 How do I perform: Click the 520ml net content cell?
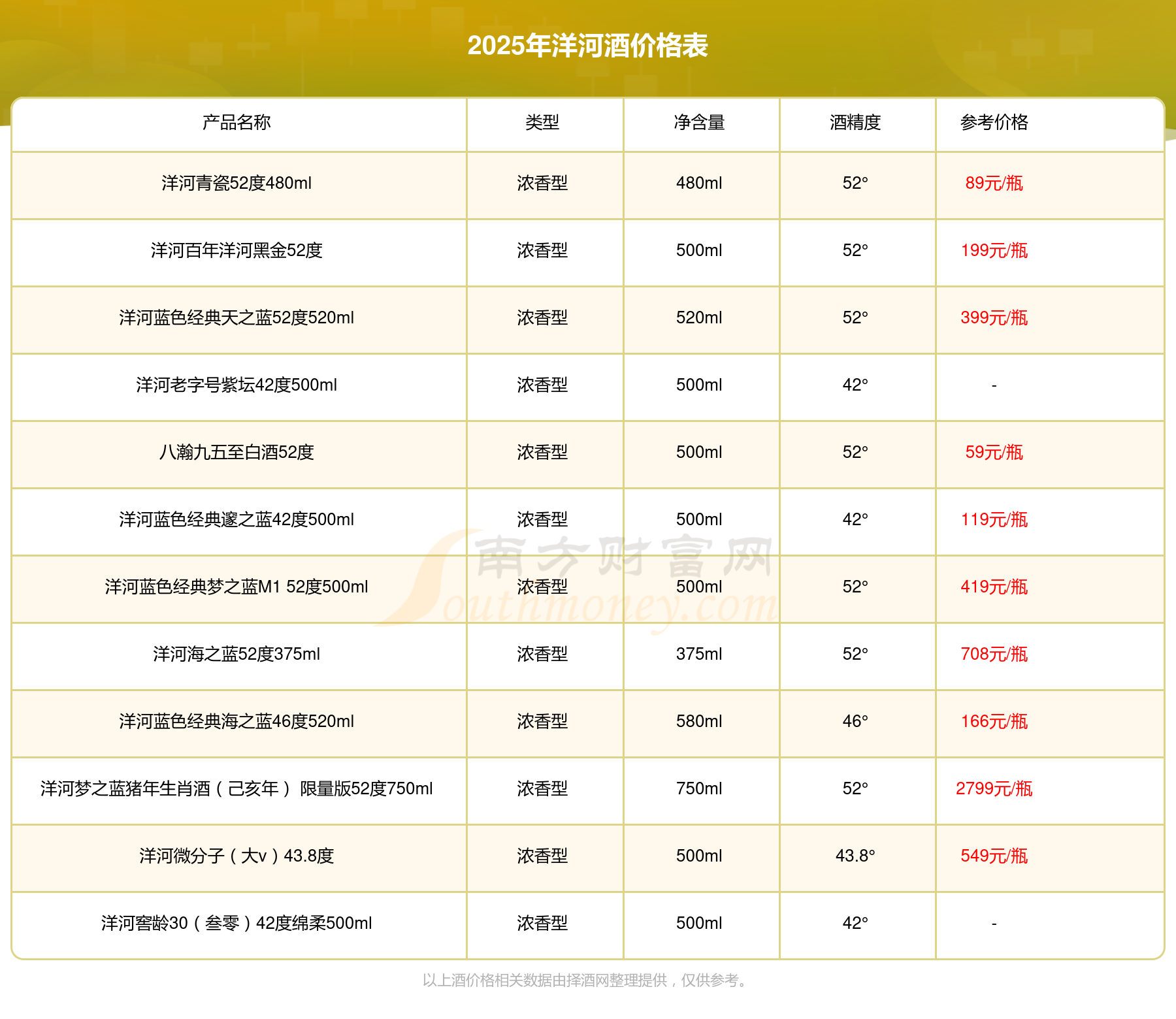pyautogui.click(x=699, y=317)
